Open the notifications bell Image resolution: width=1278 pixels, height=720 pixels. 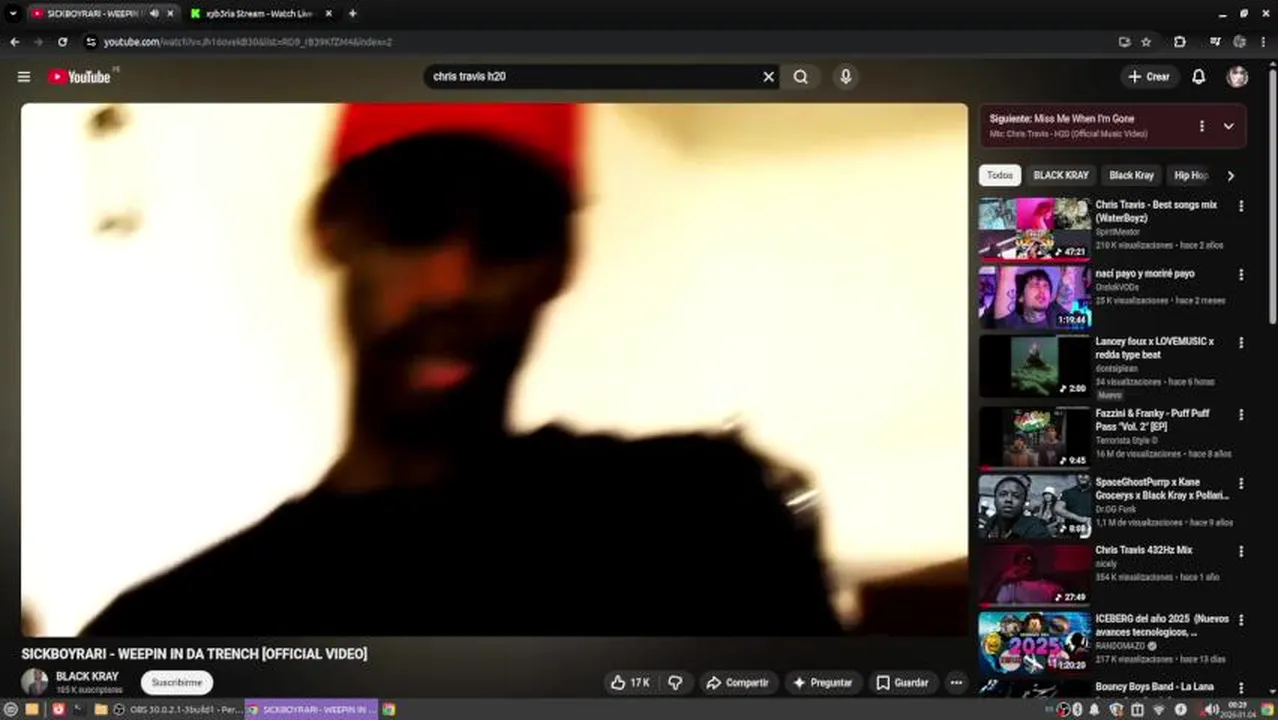[x=1198, y=77]
